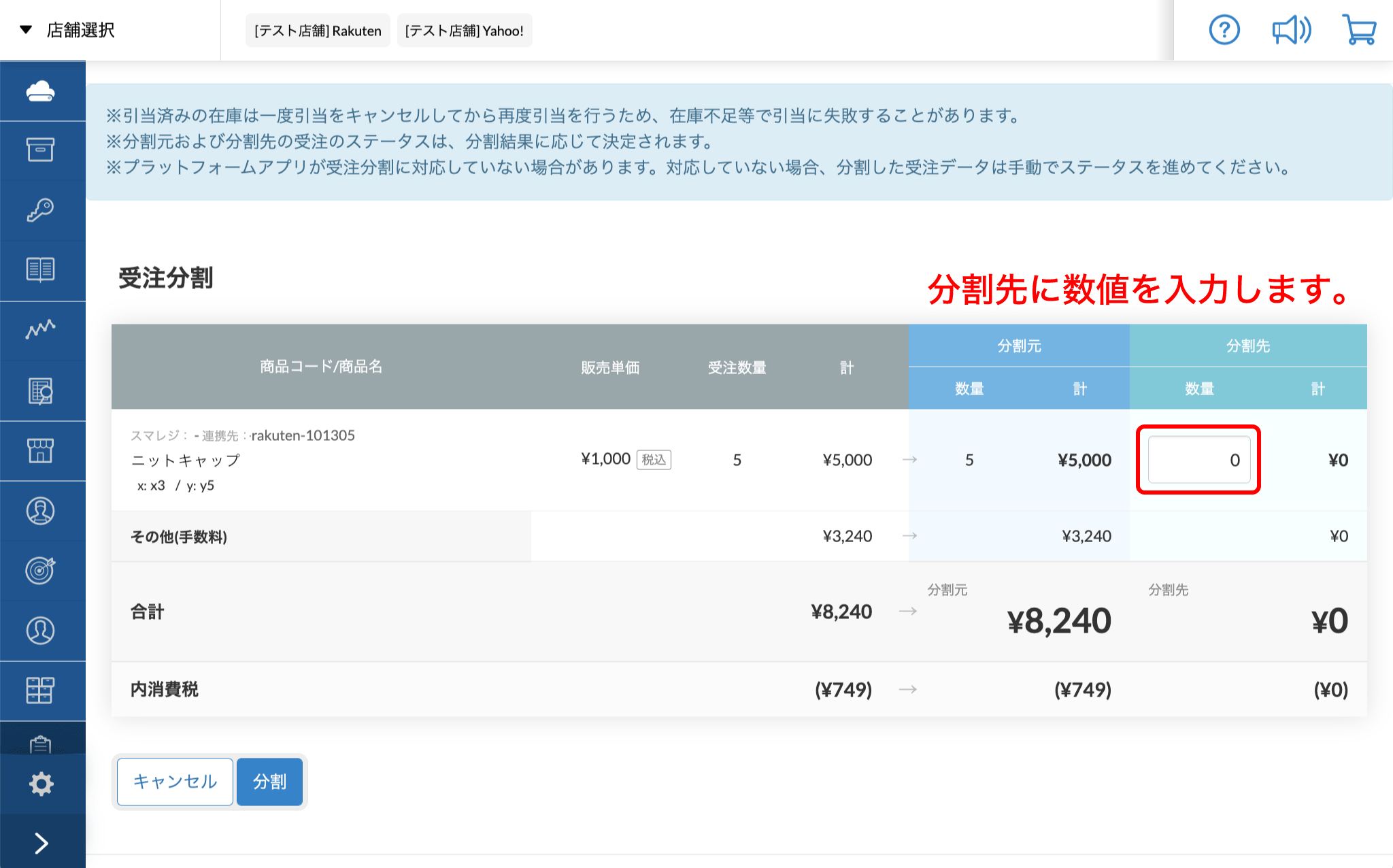Click the キャンセル button

[175, 782]
